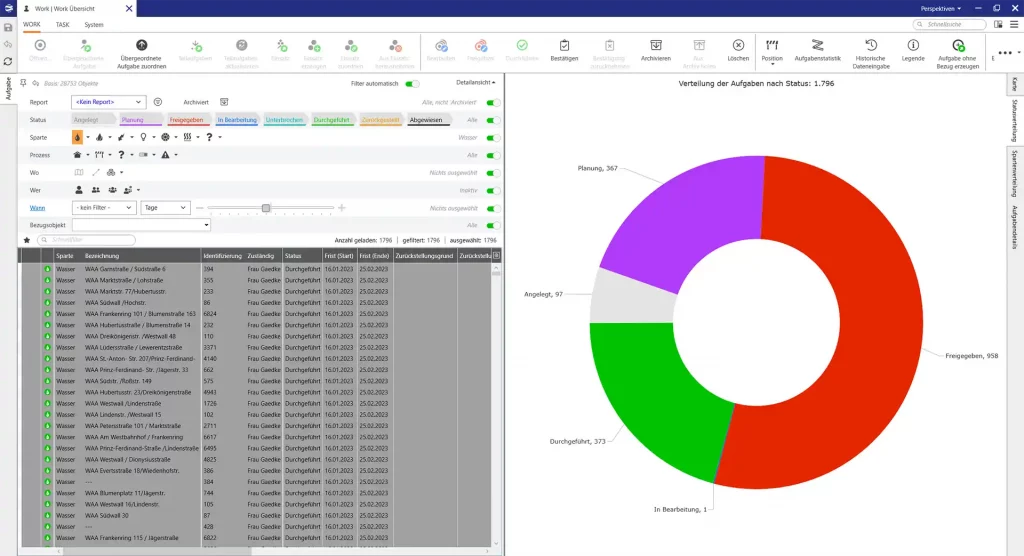Click the Durchgeführt status filter button

[329, 120]
